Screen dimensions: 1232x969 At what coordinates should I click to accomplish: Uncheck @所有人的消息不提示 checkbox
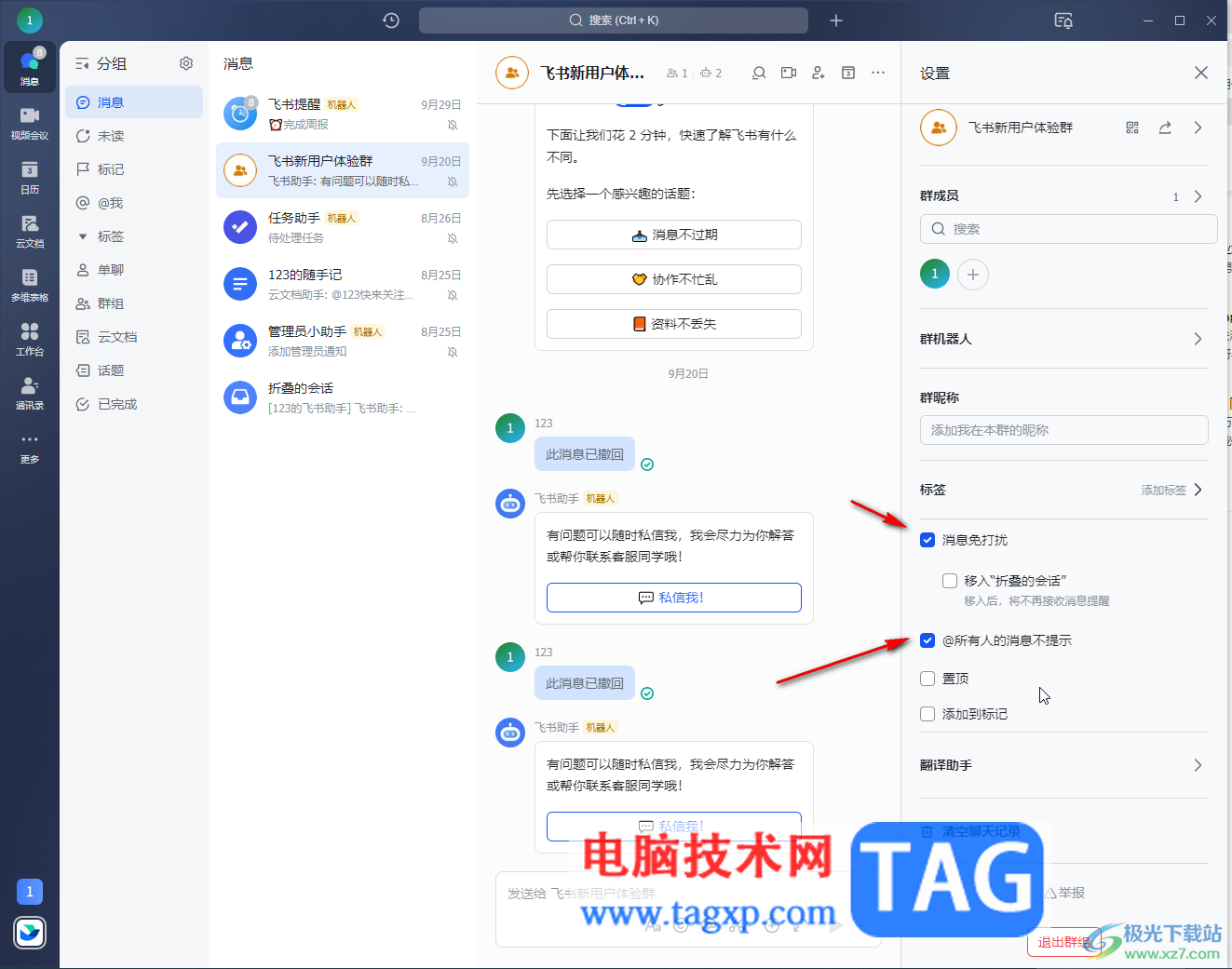point(927,640)
